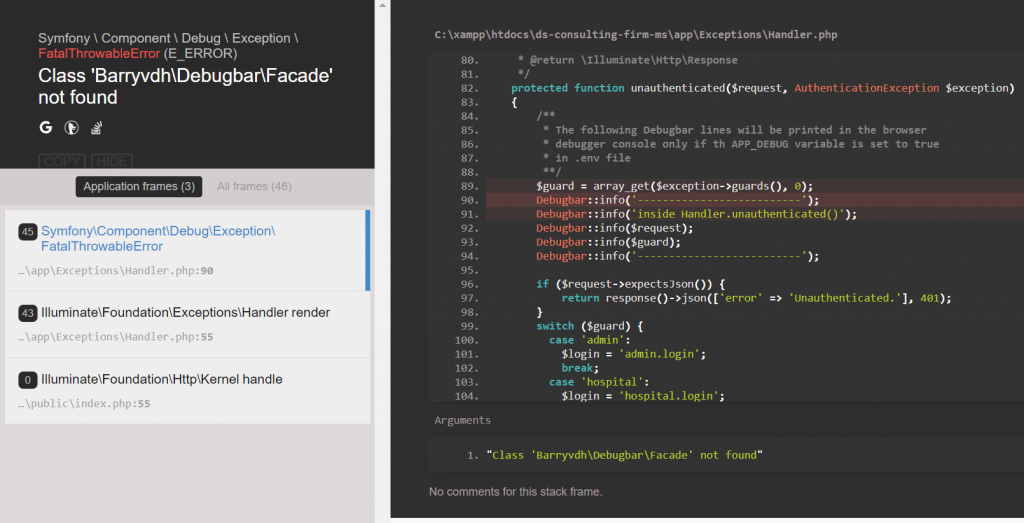Search the error on DuckDuckGo

[x=72, y=128]
